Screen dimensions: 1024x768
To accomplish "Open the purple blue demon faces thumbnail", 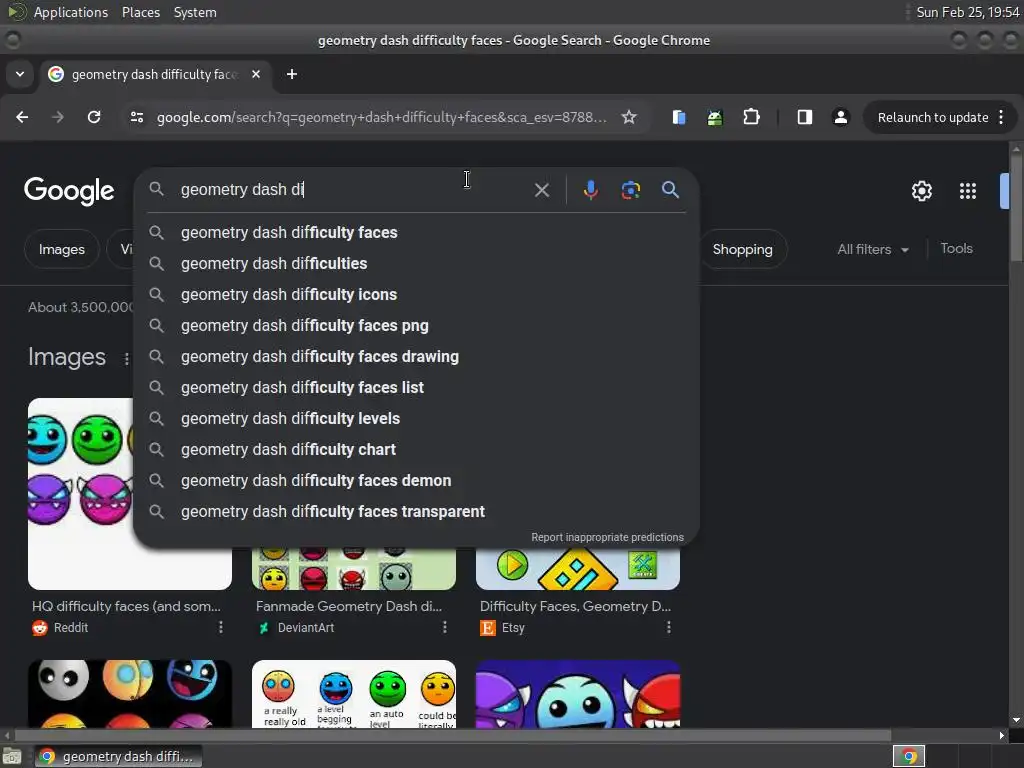I will [x=578, y=694].
